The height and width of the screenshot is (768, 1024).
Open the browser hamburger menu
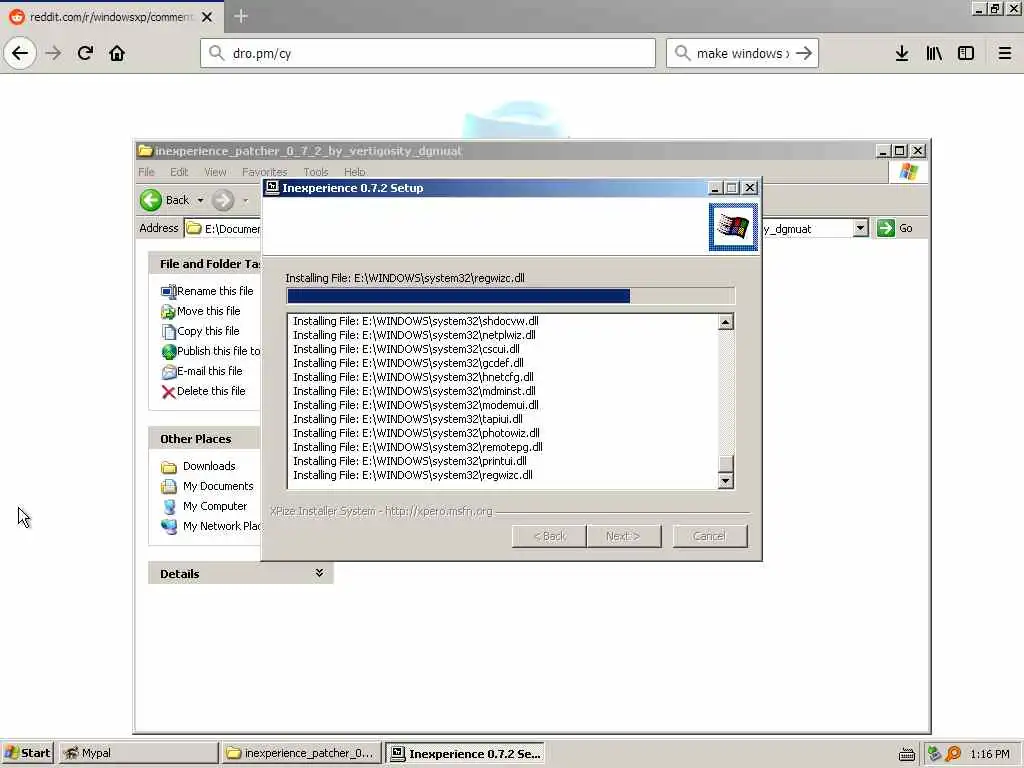tap(1004, 53)
